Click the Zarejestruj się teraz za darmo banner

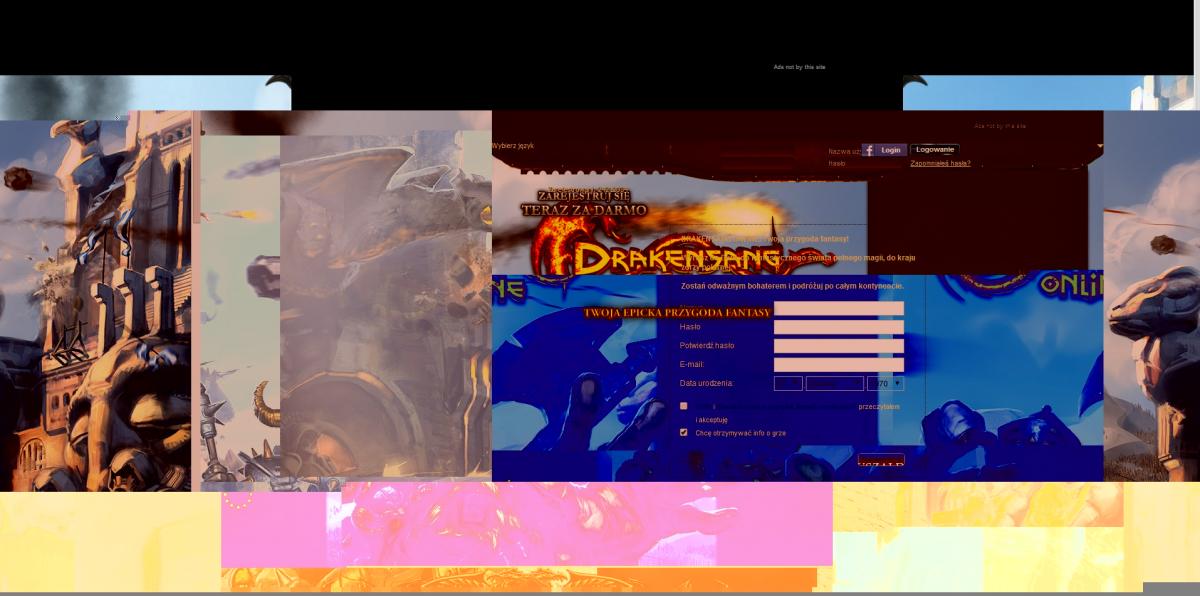584,203
